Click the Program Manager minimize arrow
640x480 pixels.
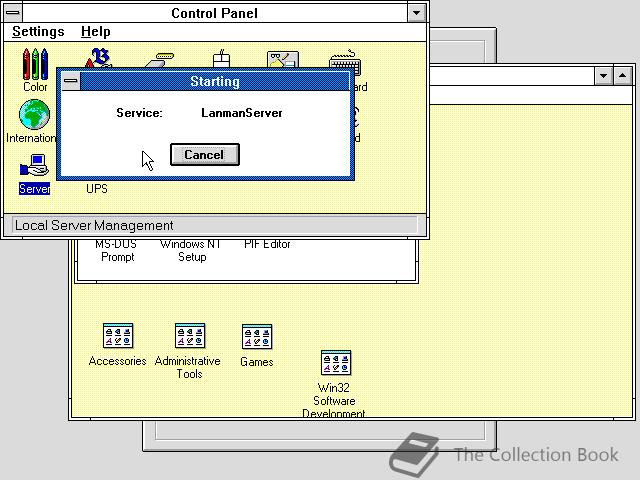(x=603, y=76)
